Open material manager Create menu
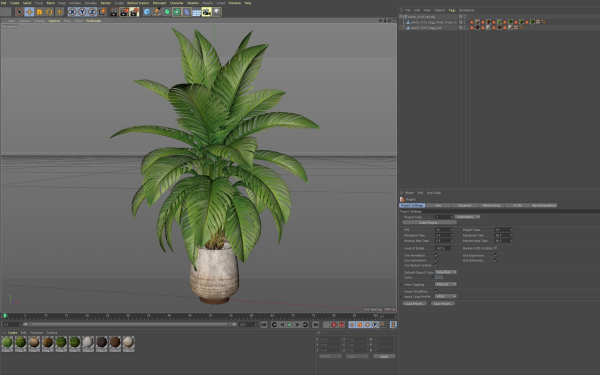 click(13, 333)
